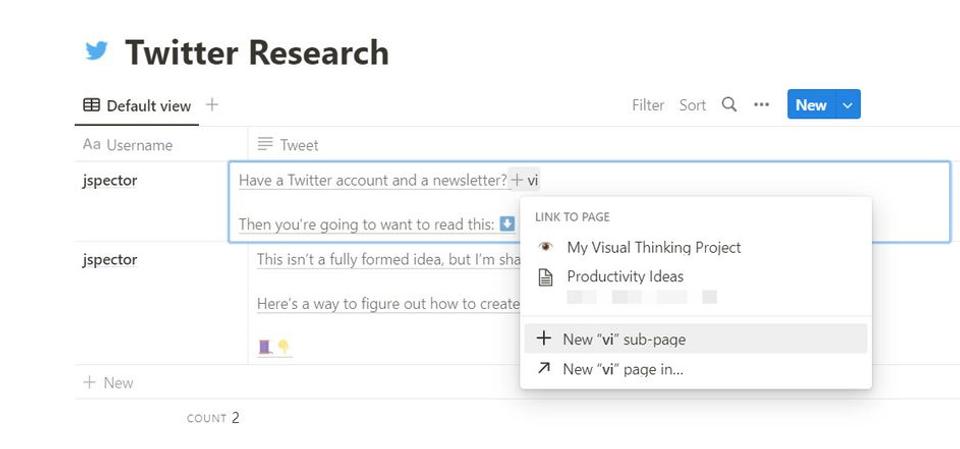Click the document icon beside Productivity Ideas
The image size is (960, 449).
[x=545, y=277]
